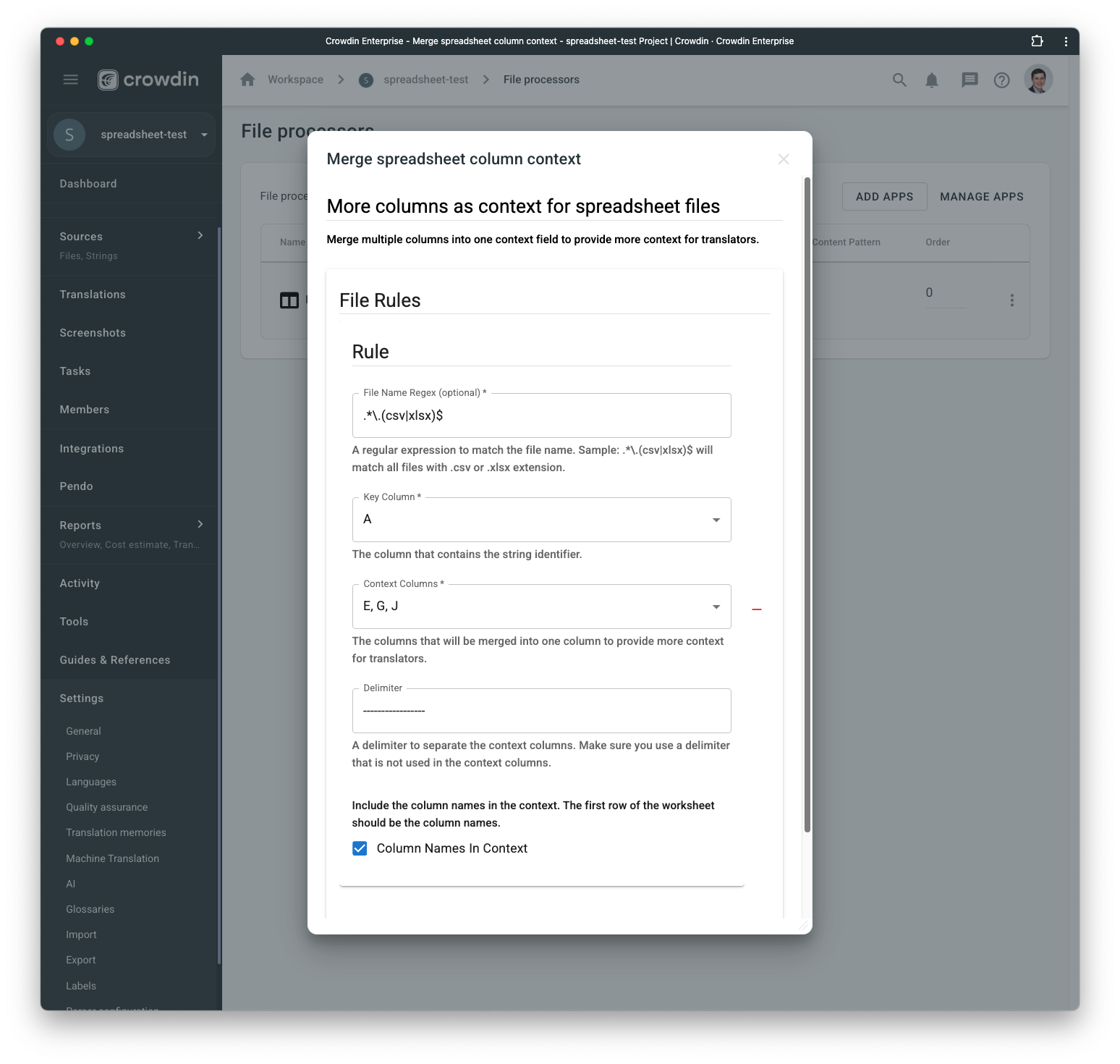This screenshot has height=1064, width=1120.
Task: Click the MANAGE APPS button
Action: 982,197
